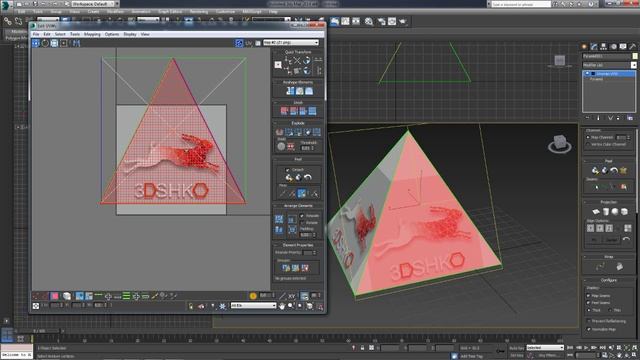Screen dimensions: 640x360
Task: Select Pyramid entry in modifier stack
Action: 596,79
